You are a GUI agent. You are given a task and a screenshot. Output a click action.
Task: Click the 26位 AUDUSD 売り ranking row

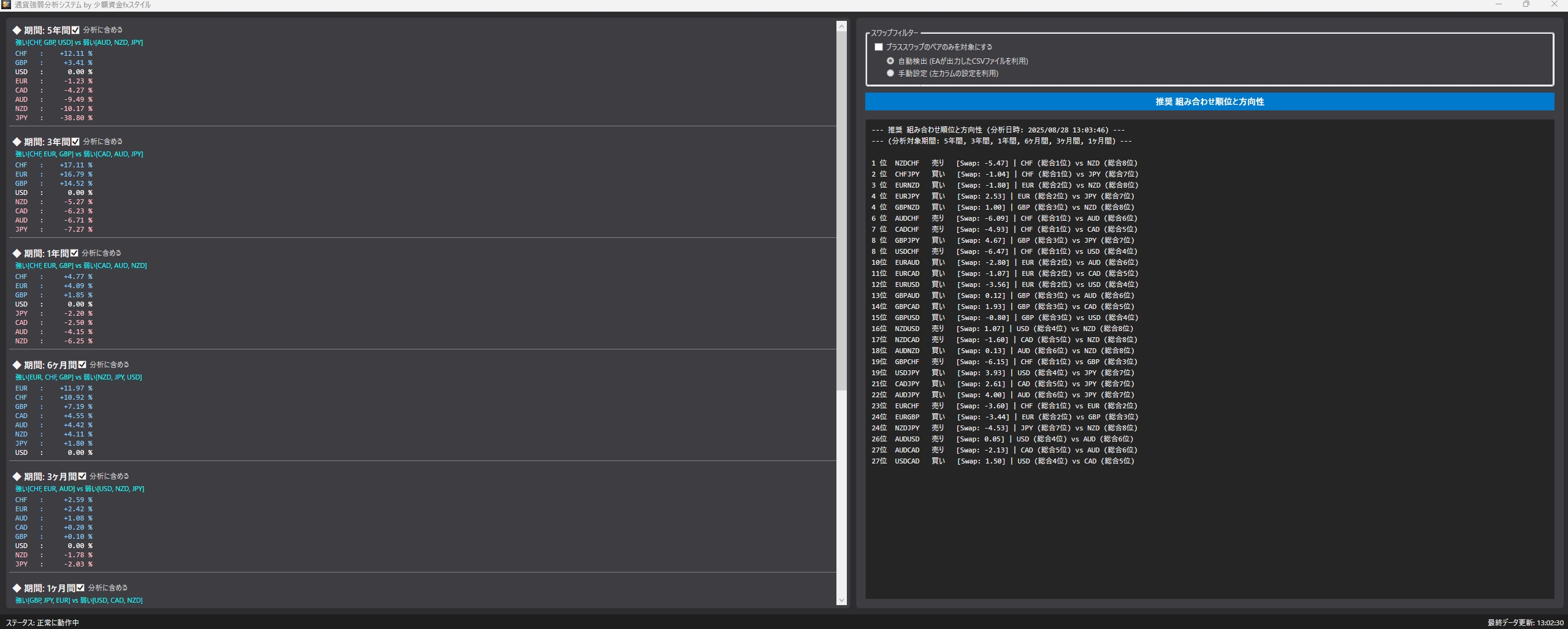tap(1003, 439)
